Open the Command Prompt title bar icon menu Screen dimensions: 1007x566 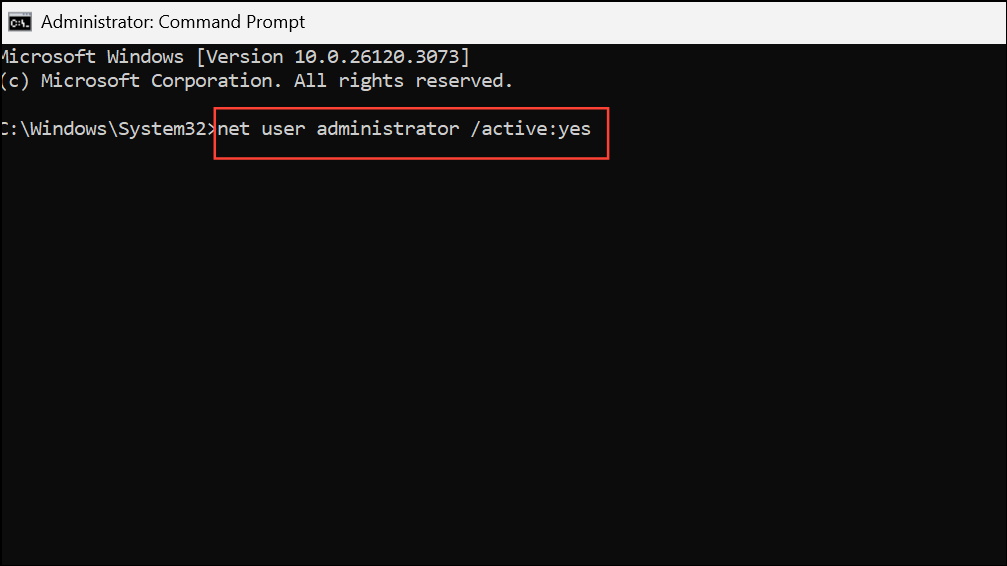tap(19, 22)
